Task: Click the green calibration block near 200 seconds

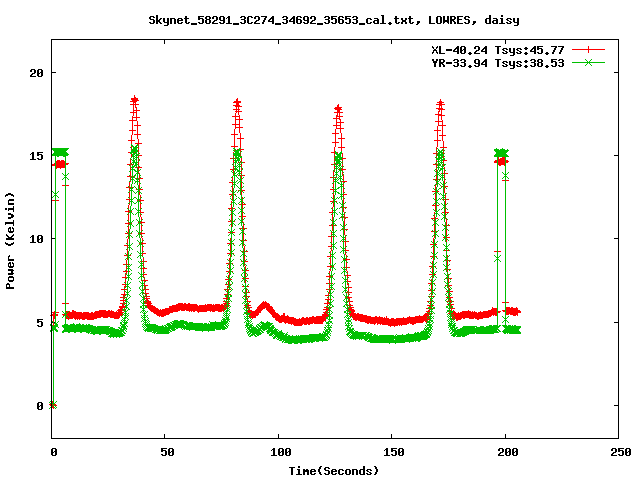Action: click(501, 153)
